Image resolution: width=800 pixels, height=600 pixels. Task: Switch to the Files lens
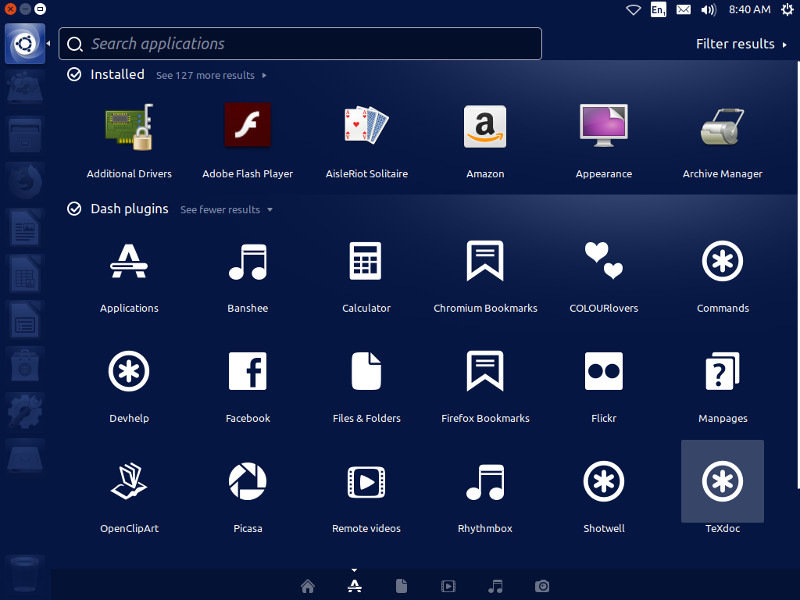tap(402, 586)
